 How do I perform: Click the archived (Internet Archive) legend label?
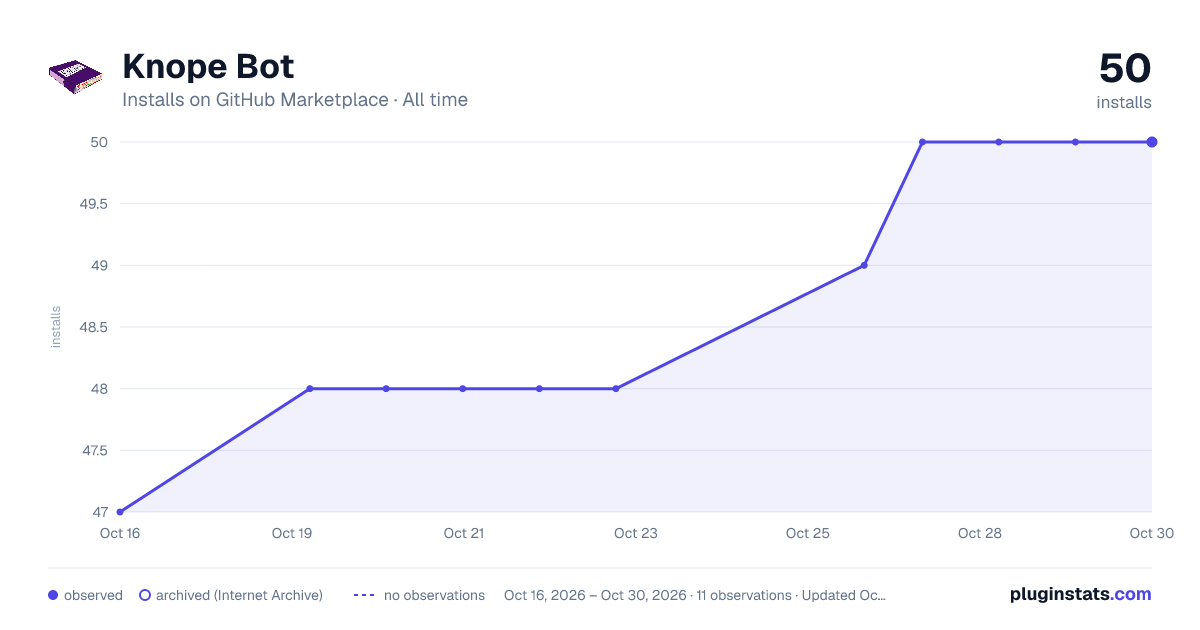[x=239, y=595]
